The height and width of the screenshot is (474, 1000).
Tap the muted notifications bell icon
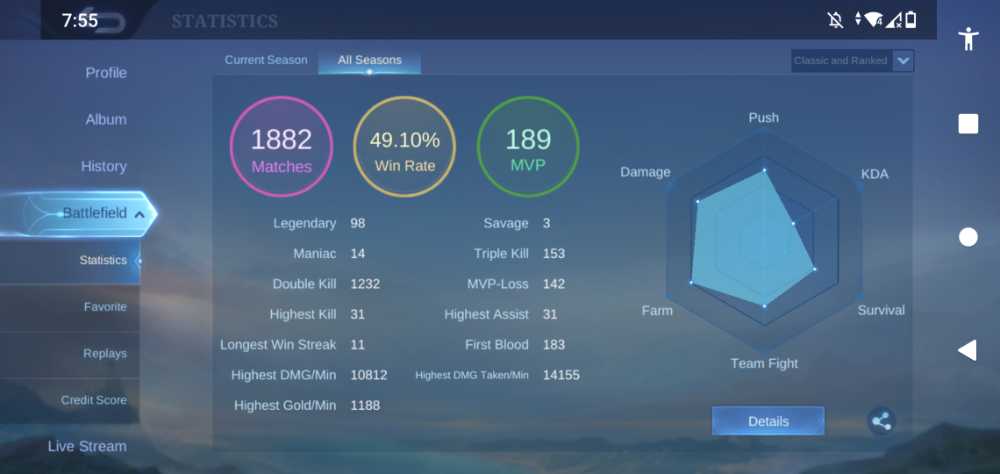coord(835,20)
